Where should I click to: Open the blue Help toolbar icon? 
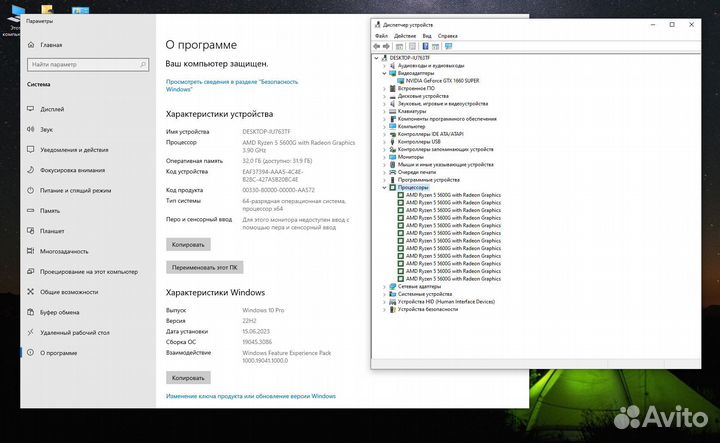[425, 46]
